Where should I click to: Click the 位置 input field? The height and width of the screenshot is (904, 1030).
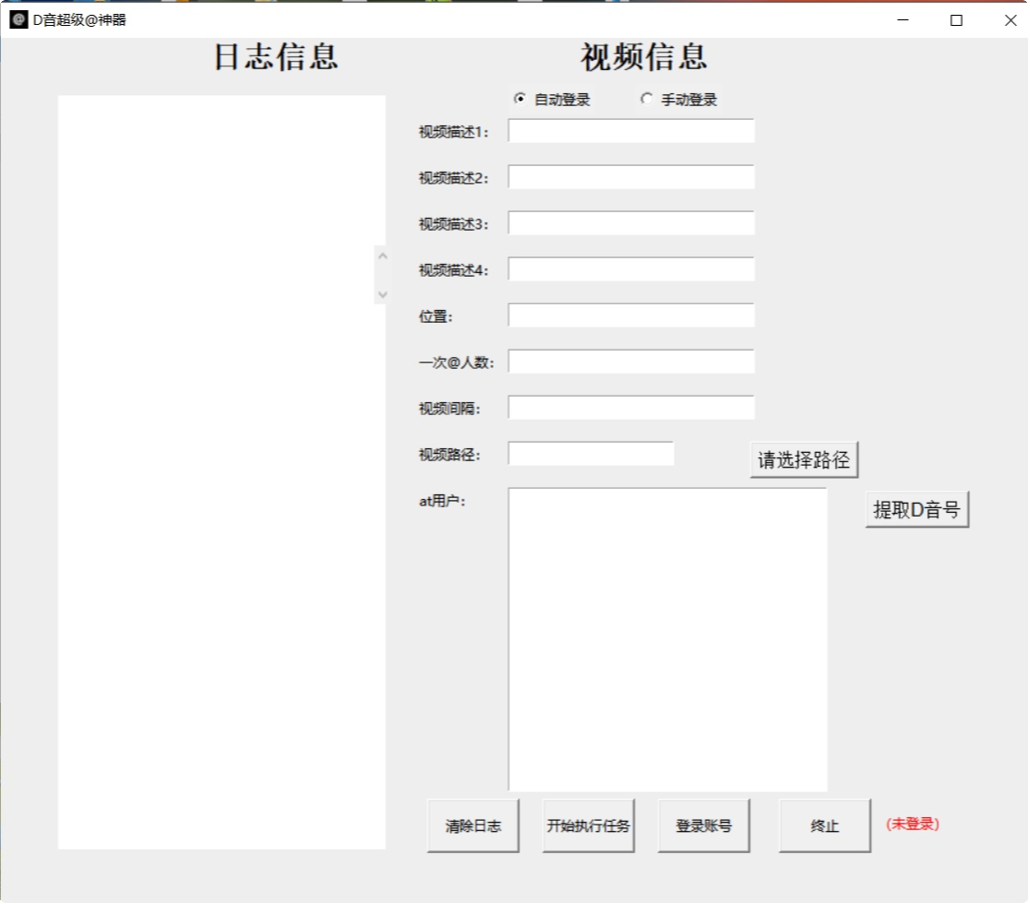(x=631, y=315)
